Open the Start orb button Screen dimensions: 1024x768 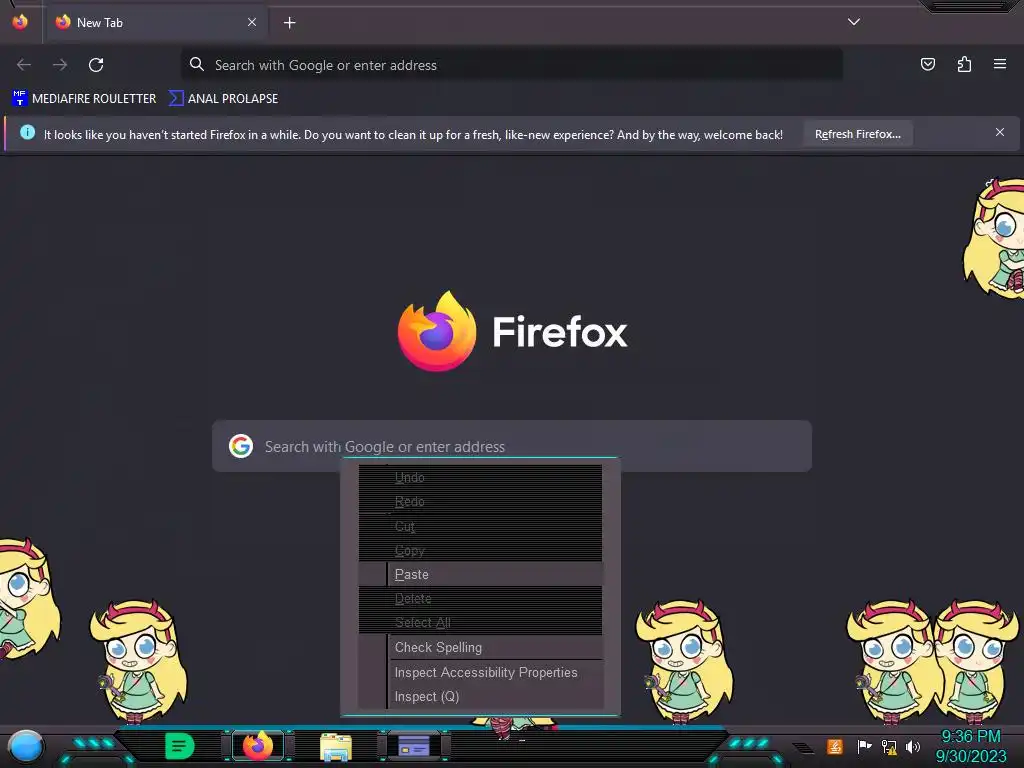(x=25, y=748)
